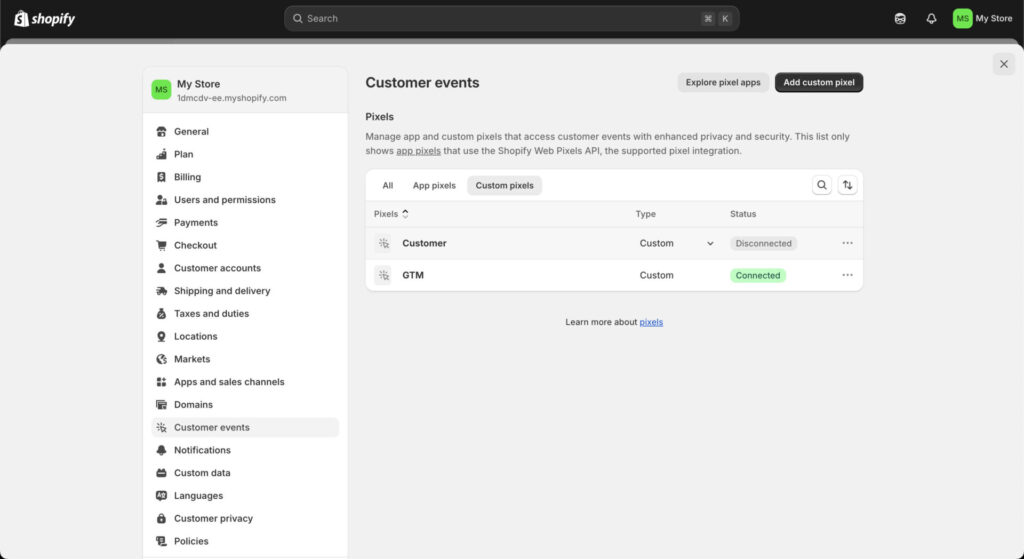Viewport: 1024px width, 559px height.
Task: Switch to the App pixels tab
Action: 434,185
